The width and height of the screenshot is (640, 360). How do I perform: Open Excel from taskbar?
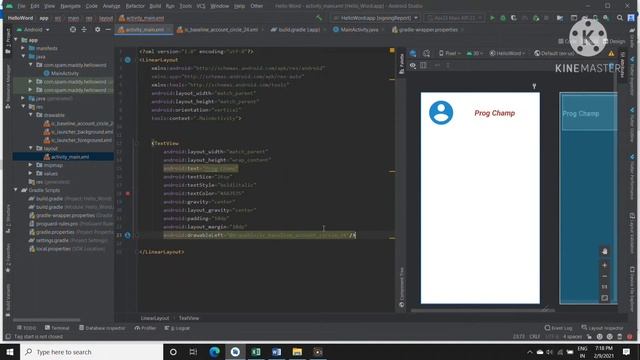(256, 352)
